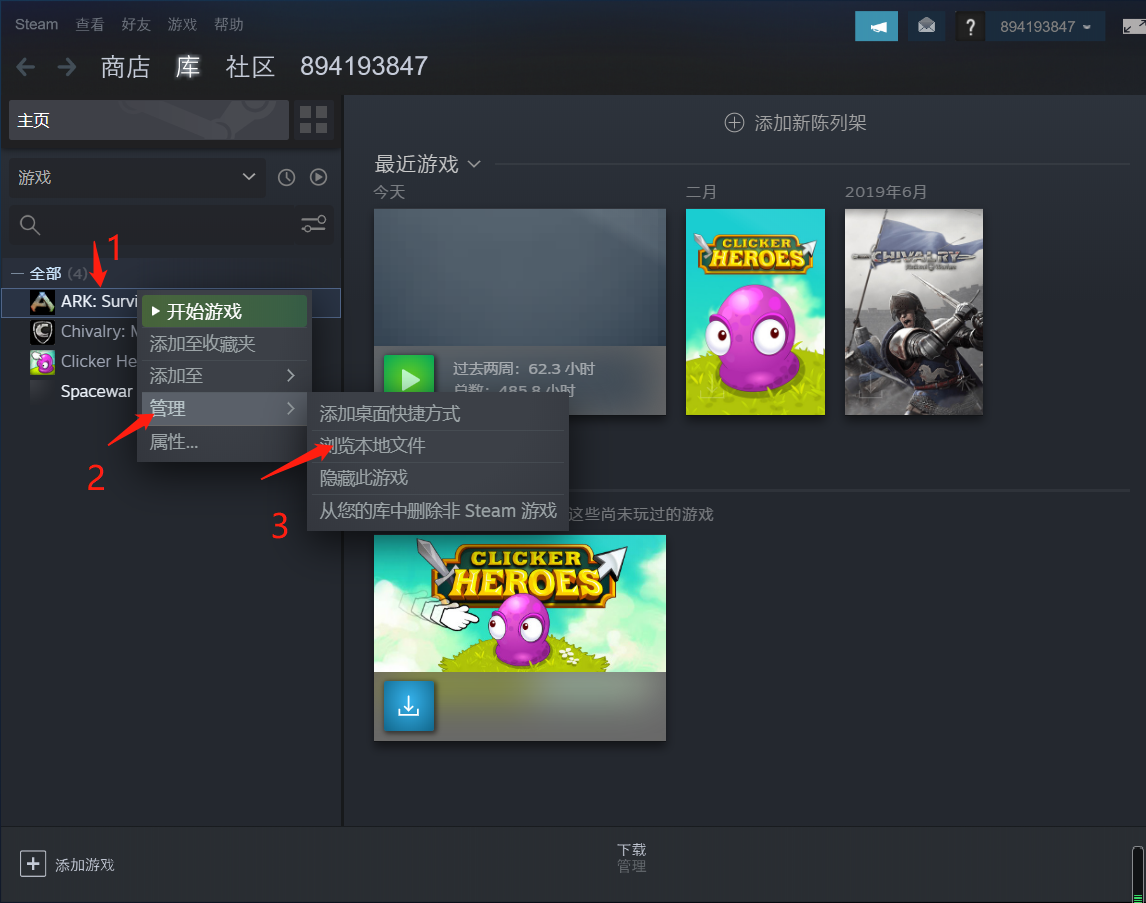Image resolution: width=1146 pixels, height=903 pixels.
Task: Open advanced filter sliders icon
Action: click(314, 224)
